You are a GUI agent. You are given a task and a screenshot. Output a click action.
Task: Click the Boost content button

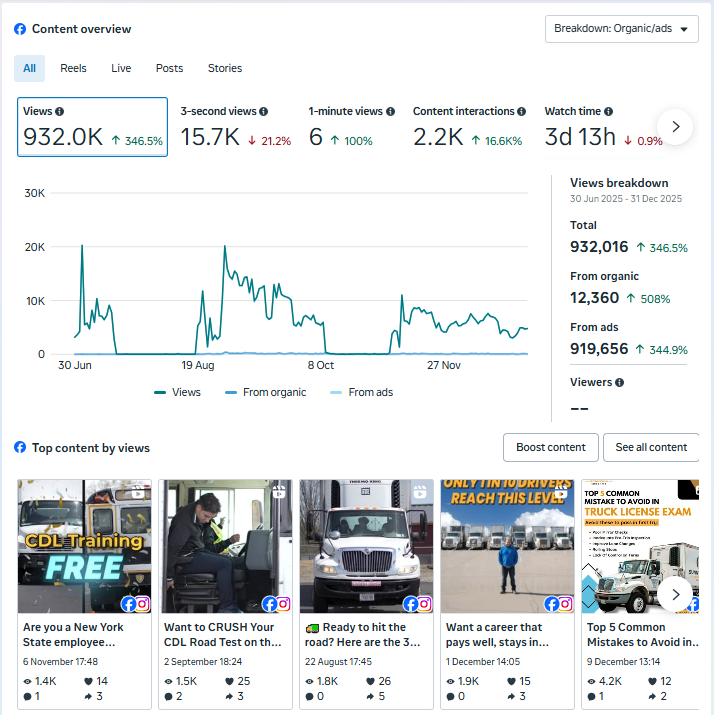551,447
